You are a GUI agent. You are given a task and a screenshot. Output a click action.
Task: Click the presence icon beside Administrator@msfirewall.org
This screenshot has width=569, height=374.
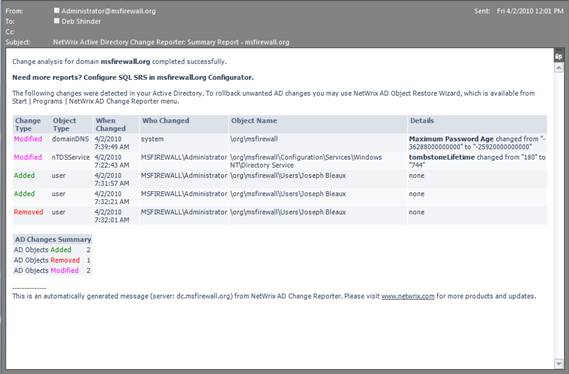(x=57, y=11)
